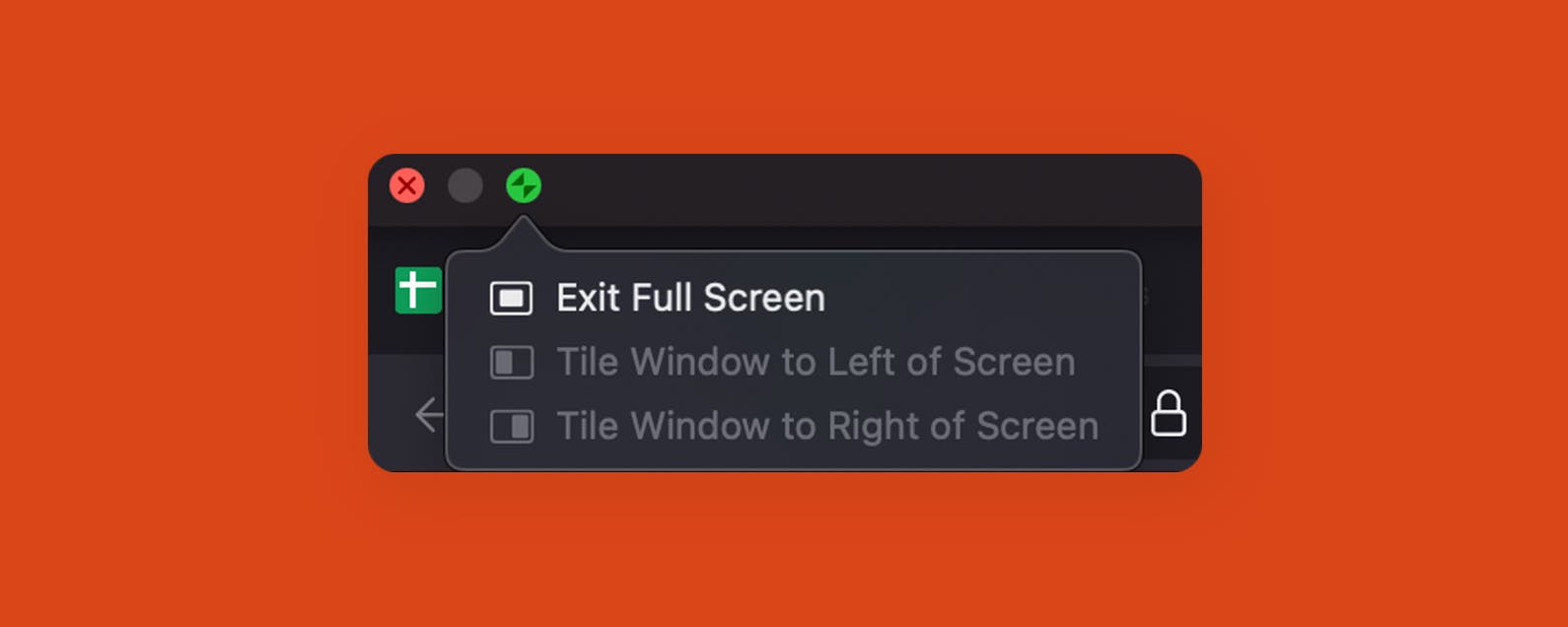Viewport: 1568px width, 627px height.
Task: Choose Exit Full Screen from the menu
Action: (690, 298)
